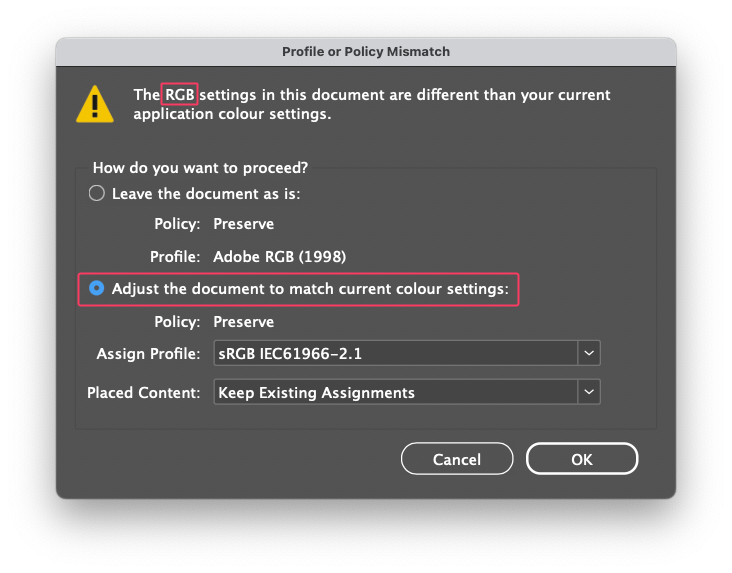The image size is (732, 573).
Task: Click the Leave the document as is label
Action: pos(206,193)
